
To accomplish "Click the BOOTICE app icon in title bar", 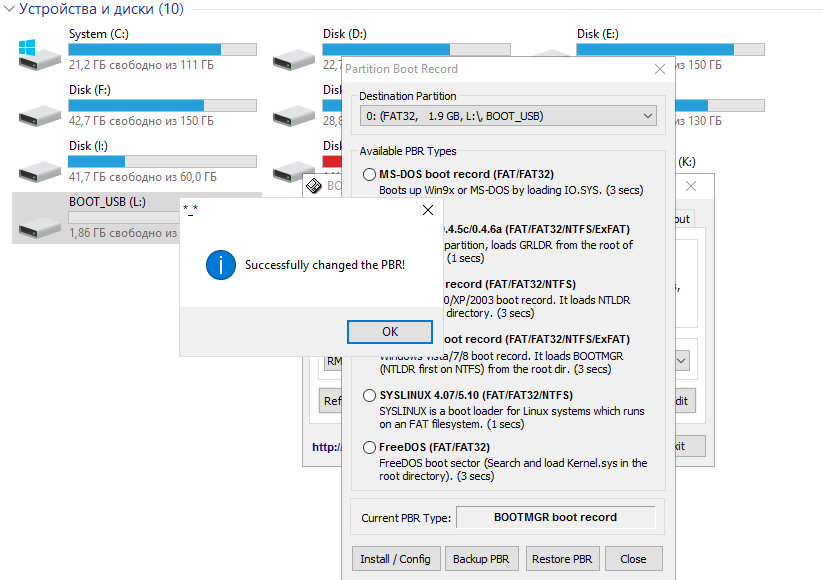I will [314, 186].
